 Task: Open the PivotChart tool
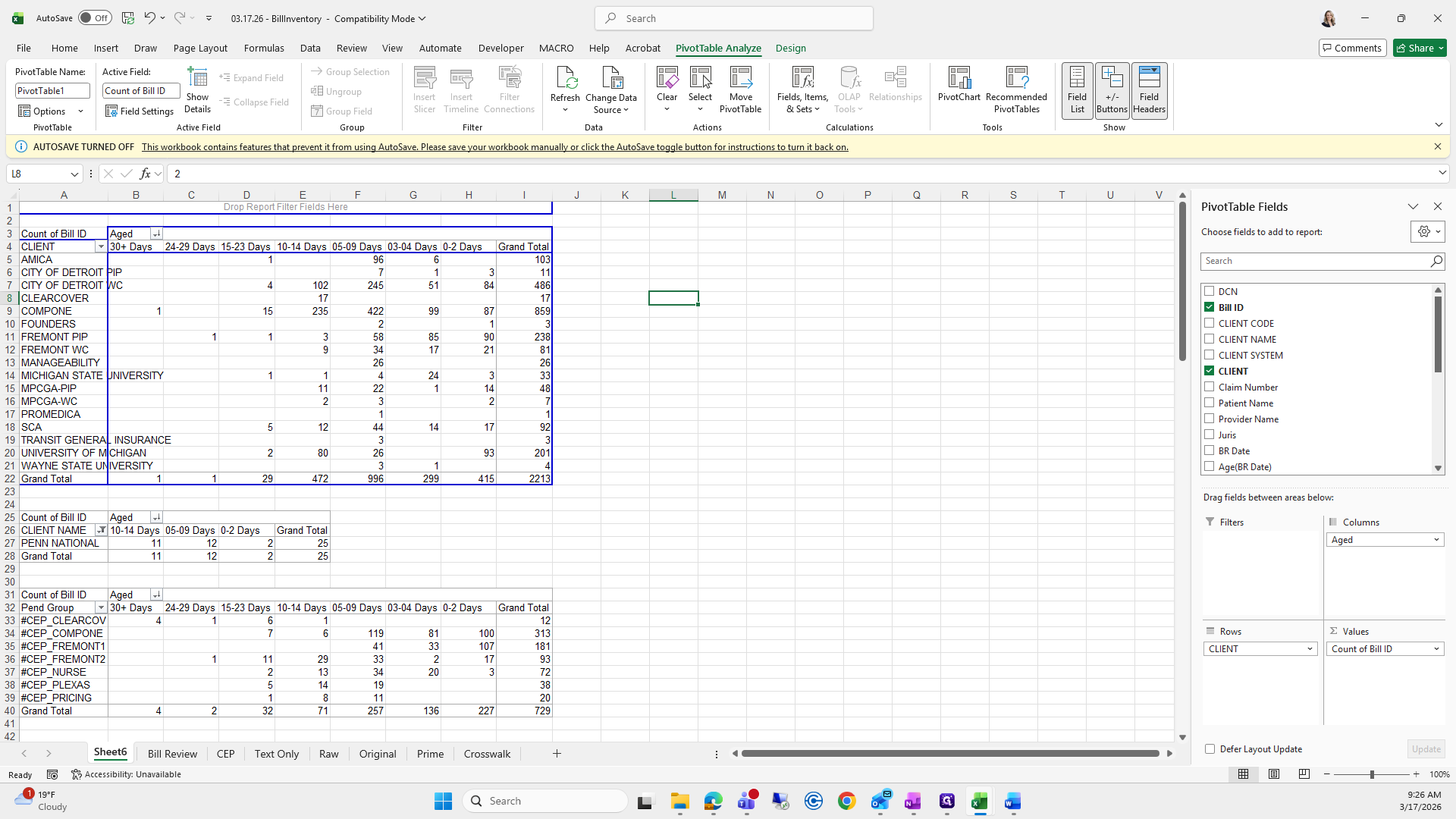point(959,79)
